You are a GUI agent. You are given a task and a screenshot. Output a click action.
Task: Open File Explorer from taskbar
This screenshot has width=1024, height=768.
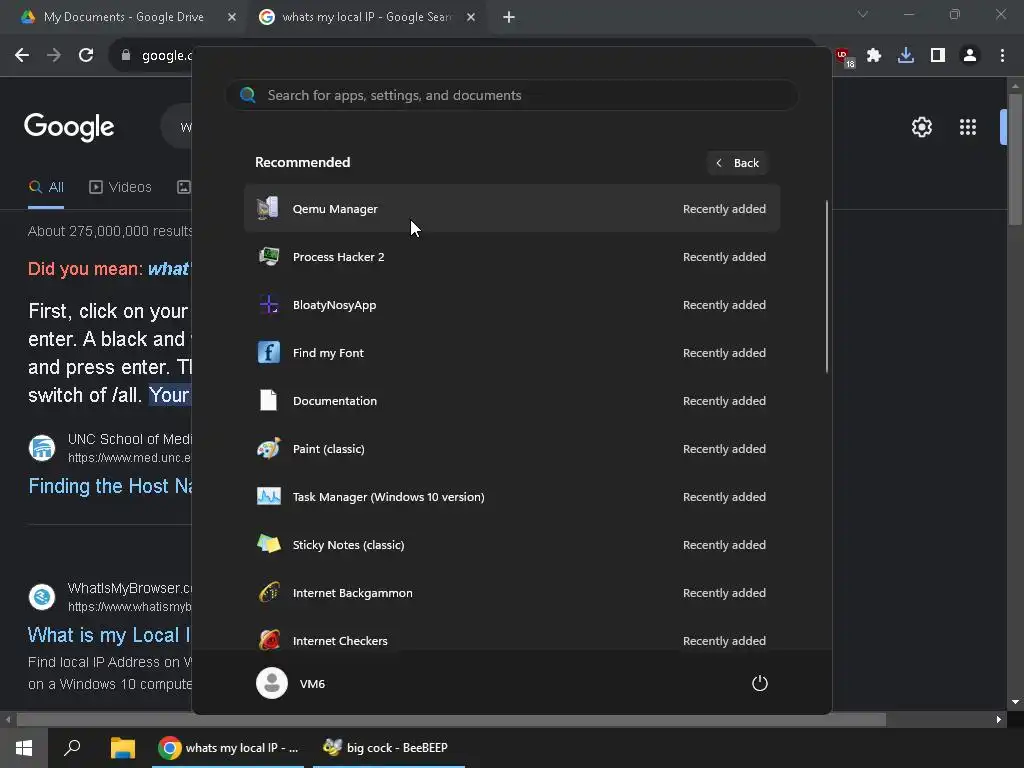pyautogui.click(x=122, y=748)
